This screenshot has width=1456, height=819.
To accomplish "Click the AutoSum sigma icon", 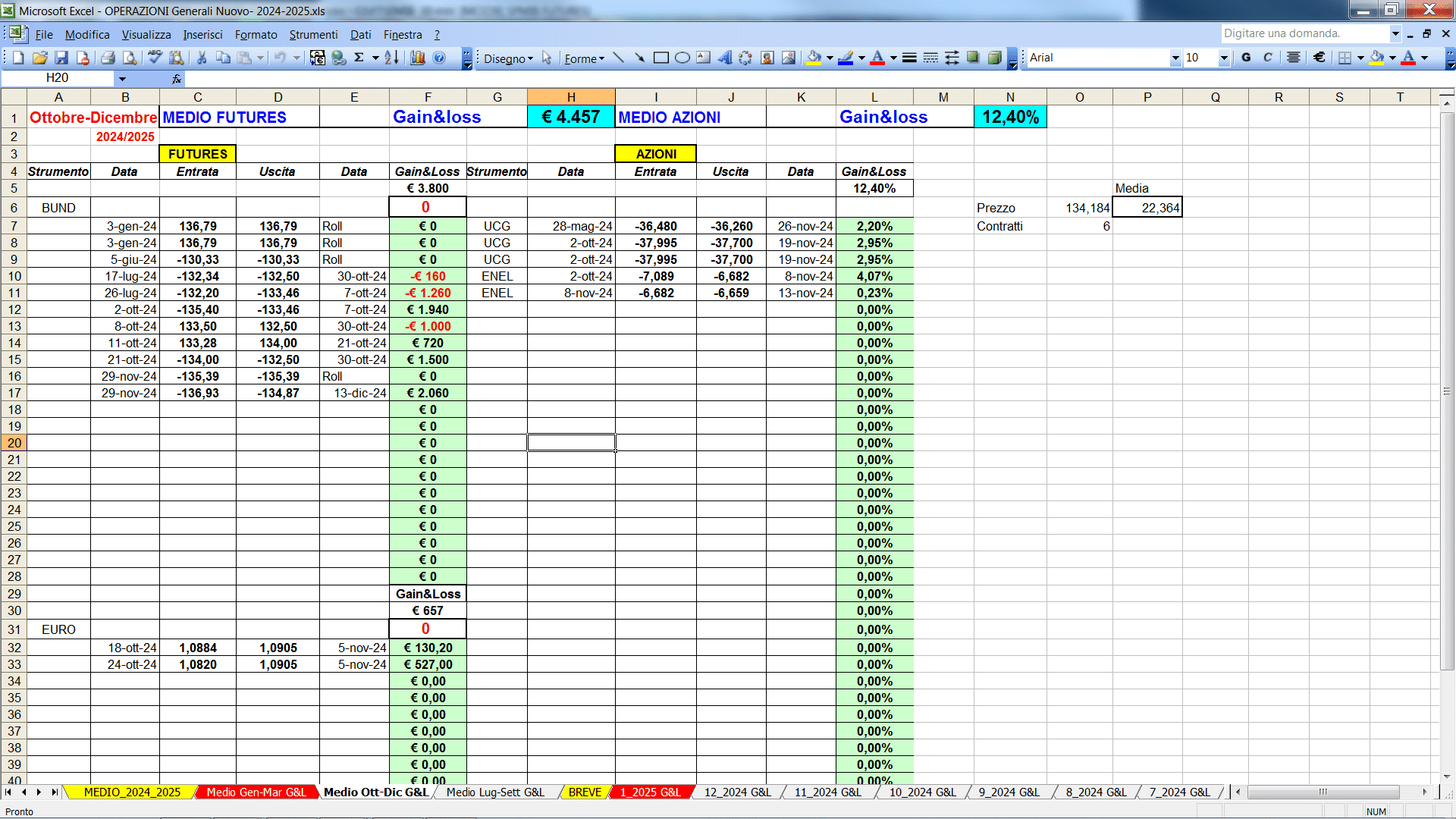I will coord(359,58).
